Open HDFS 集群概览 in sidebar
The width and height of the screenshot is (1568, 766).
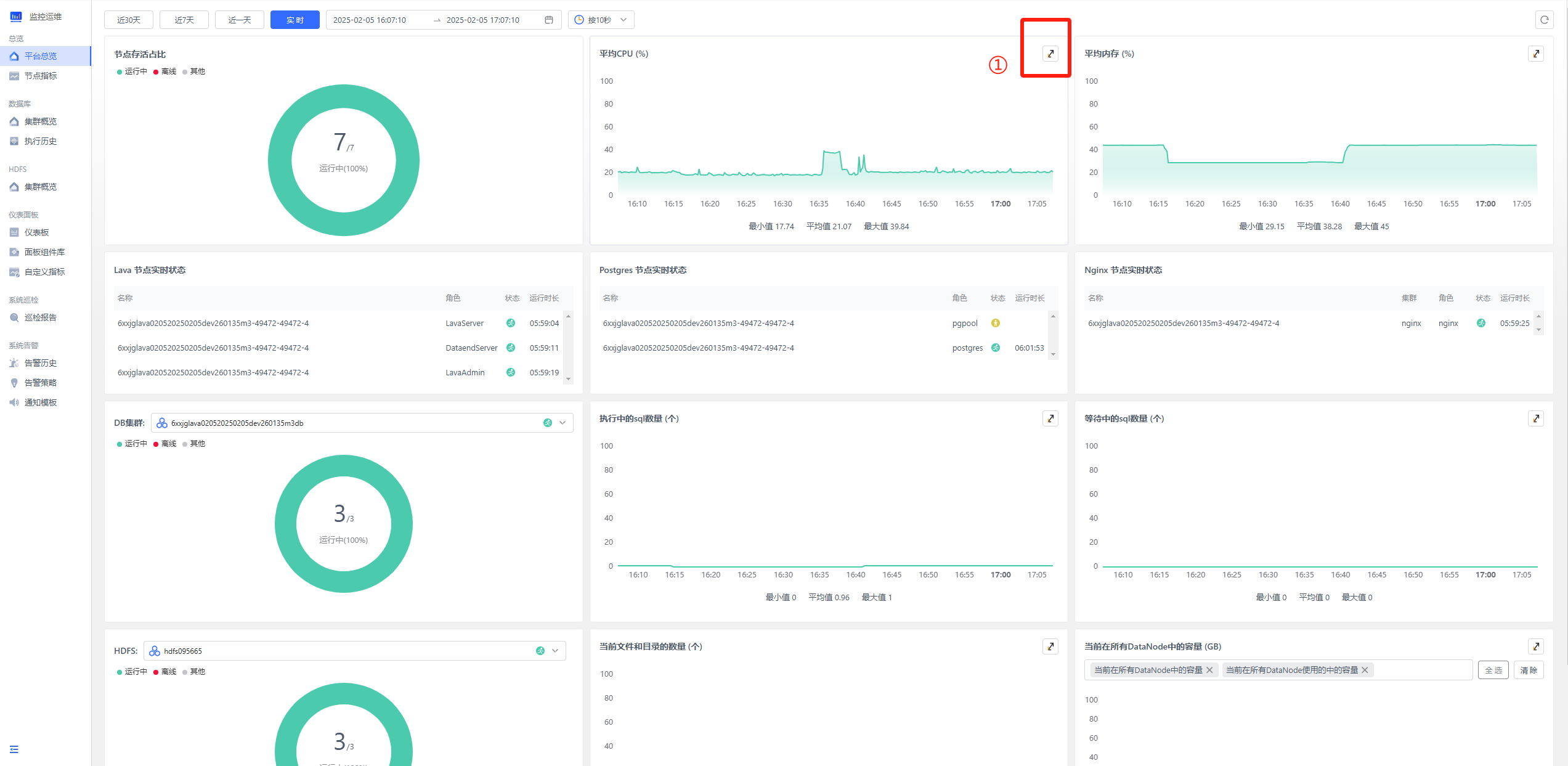46,187
